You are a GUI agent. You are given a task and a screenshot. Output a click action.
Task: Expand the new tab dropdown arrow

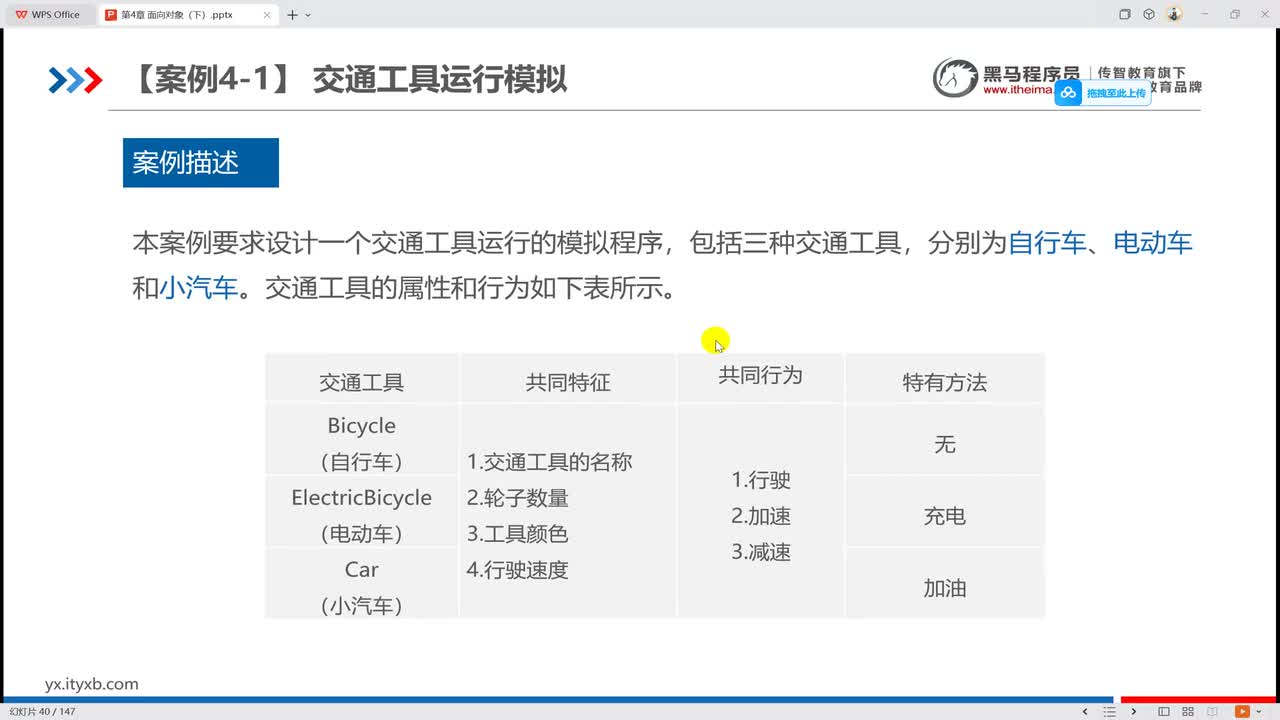click(x=308, y=15)
